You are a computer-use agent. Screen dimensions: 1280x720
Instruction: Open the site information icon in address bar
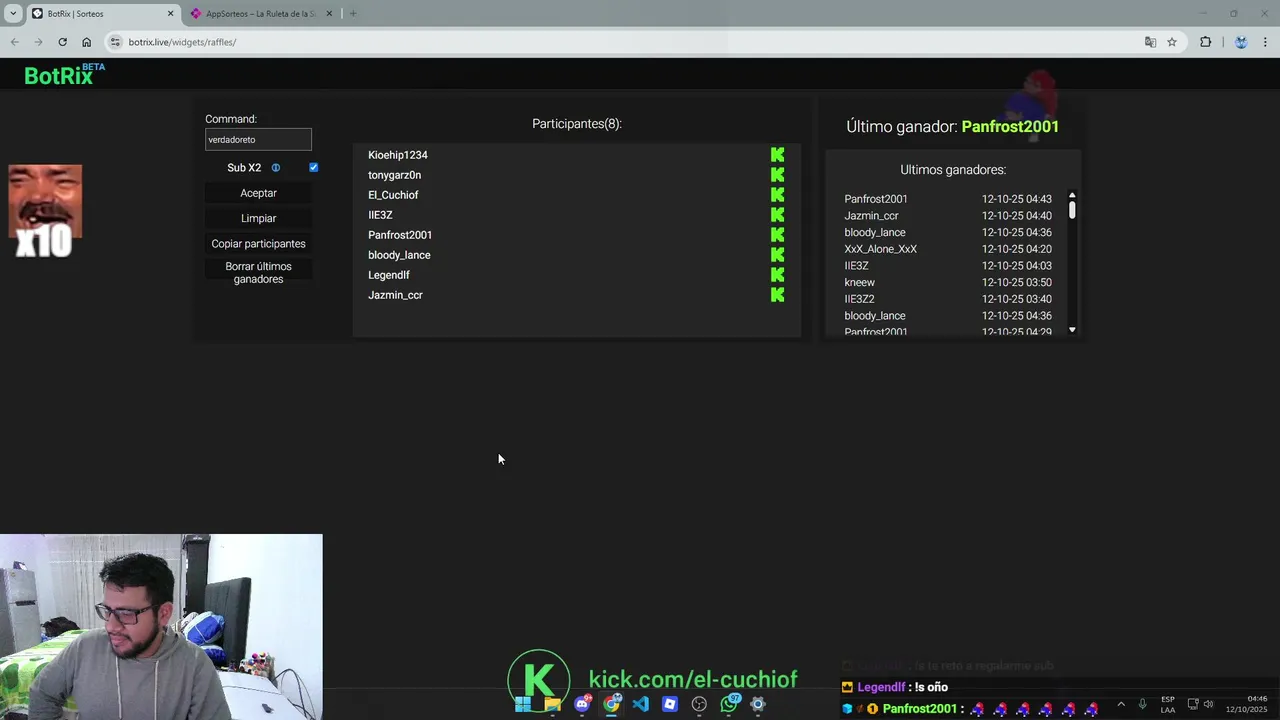click(x=115, y=42)
